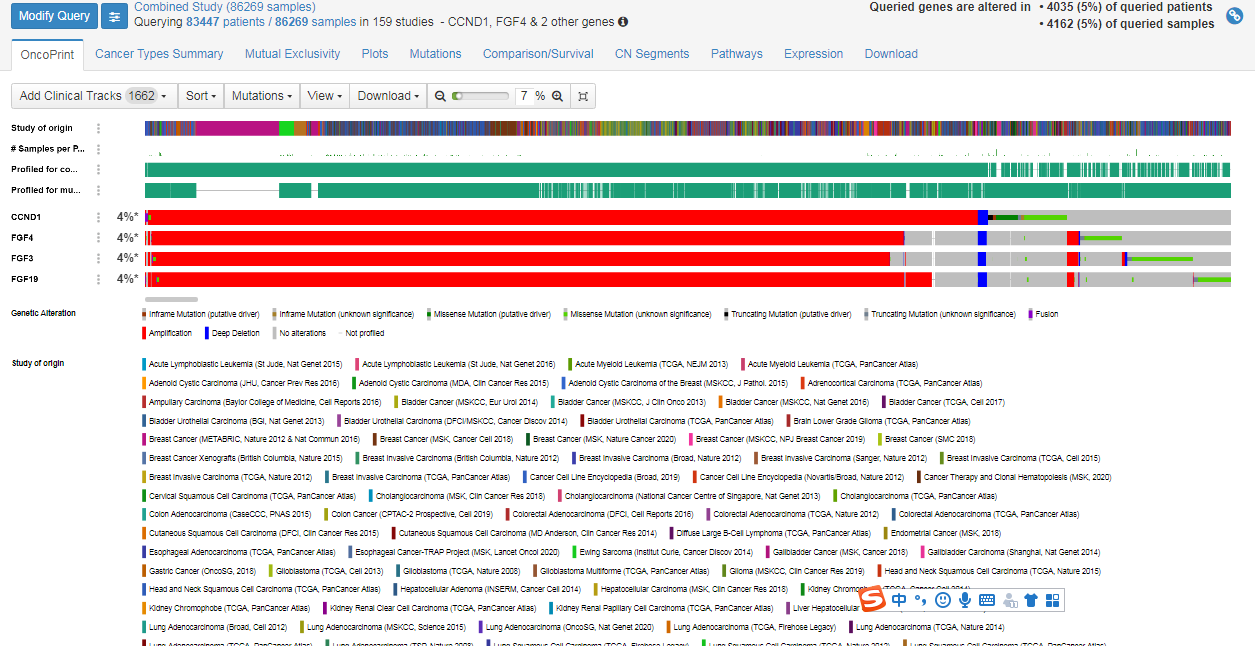This screenshot has height=646, width=1255.
Task: Toggle Sogou Chinese input mode
Action: [899, 600]
